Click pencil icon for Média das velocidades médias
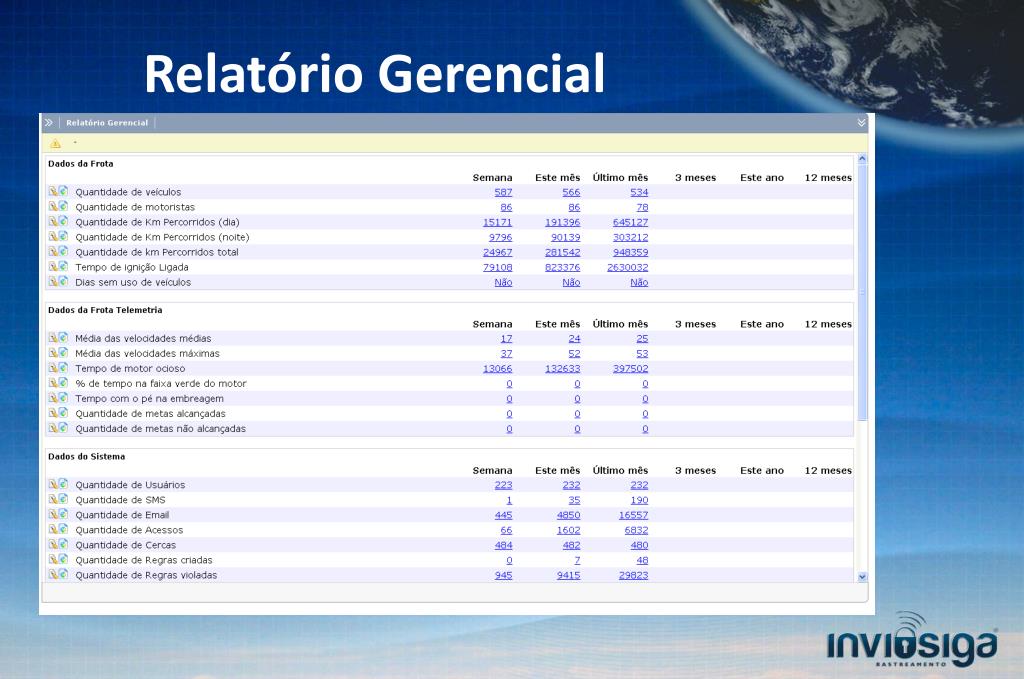The height and width of the screenshot is (679, 1024). [x=53, y=338]
